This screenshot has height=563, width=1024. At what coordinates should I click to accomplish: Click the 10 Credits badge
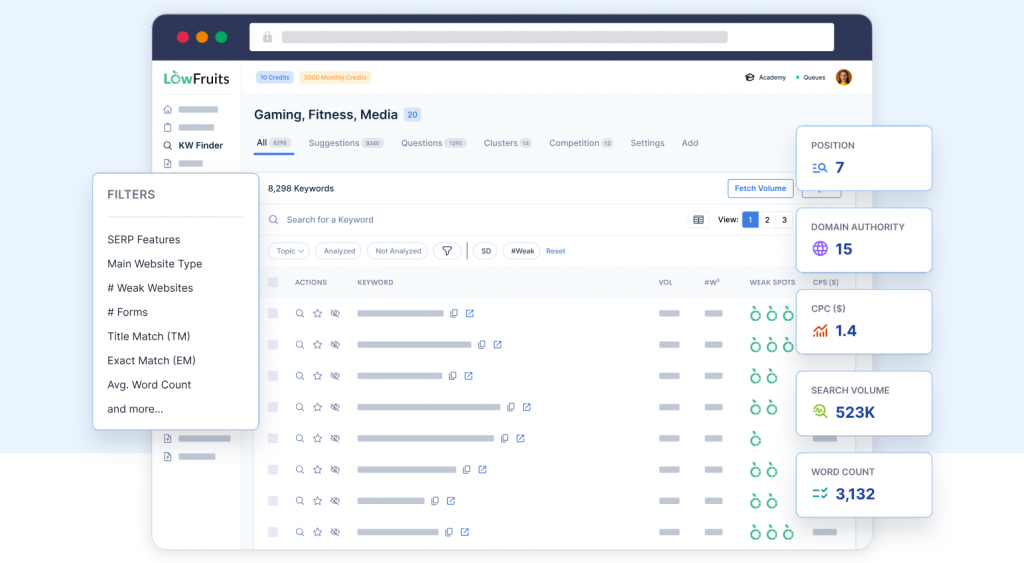pyautogui.click(x=274, y=77)
